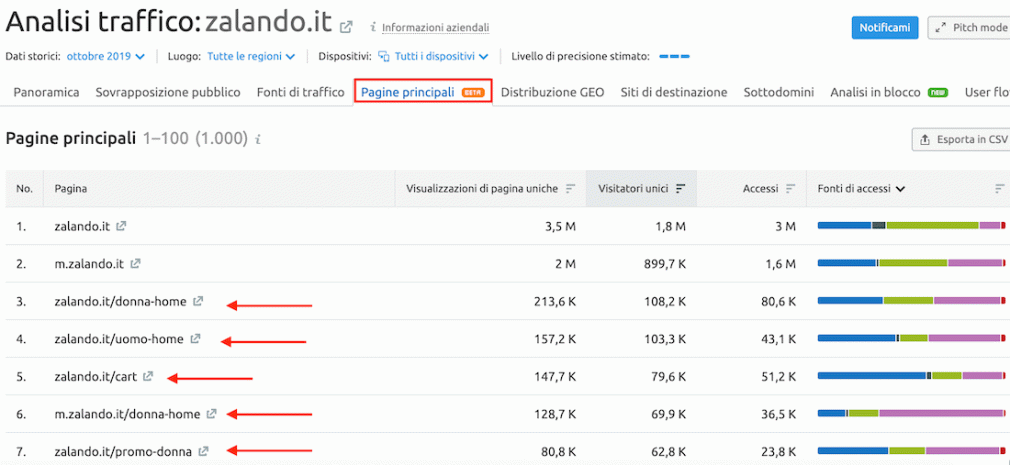
Task: Open external link icon for zalando.it/donna-home
Action: pyautogui.click(x=198, y=301)
